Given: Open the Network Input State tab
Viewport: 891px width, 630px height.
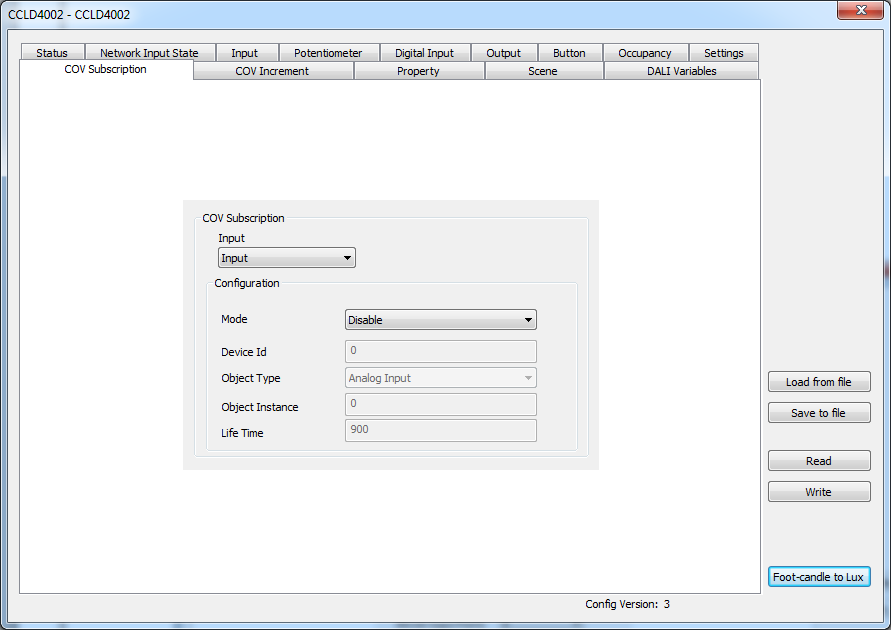Looking at the screenshot, I should (x=149, y=53).
